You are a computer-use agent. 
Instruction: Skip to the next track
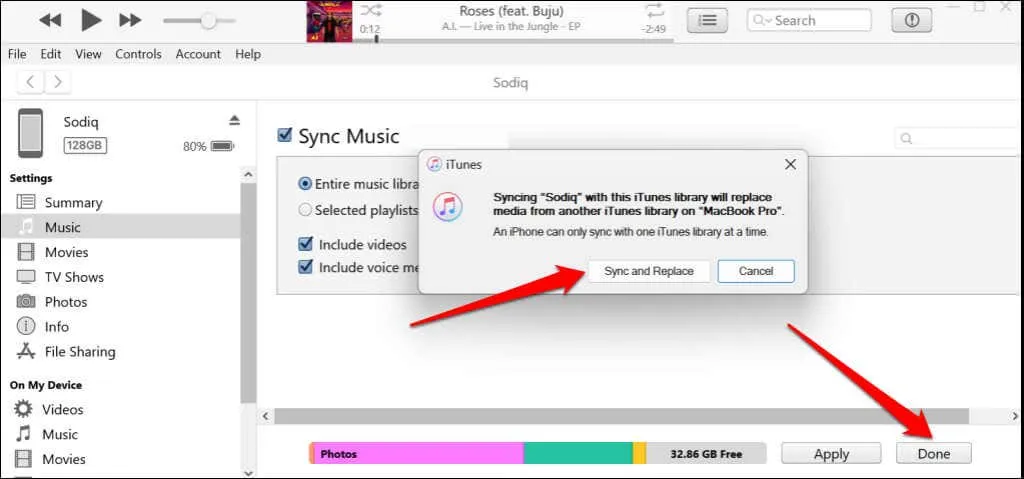130,20
